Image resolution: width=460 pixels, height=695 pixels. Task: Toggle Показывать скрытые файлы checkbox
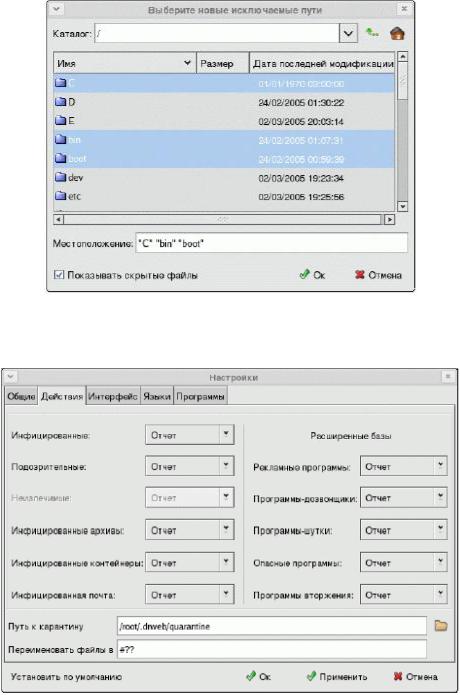[58, 275]
